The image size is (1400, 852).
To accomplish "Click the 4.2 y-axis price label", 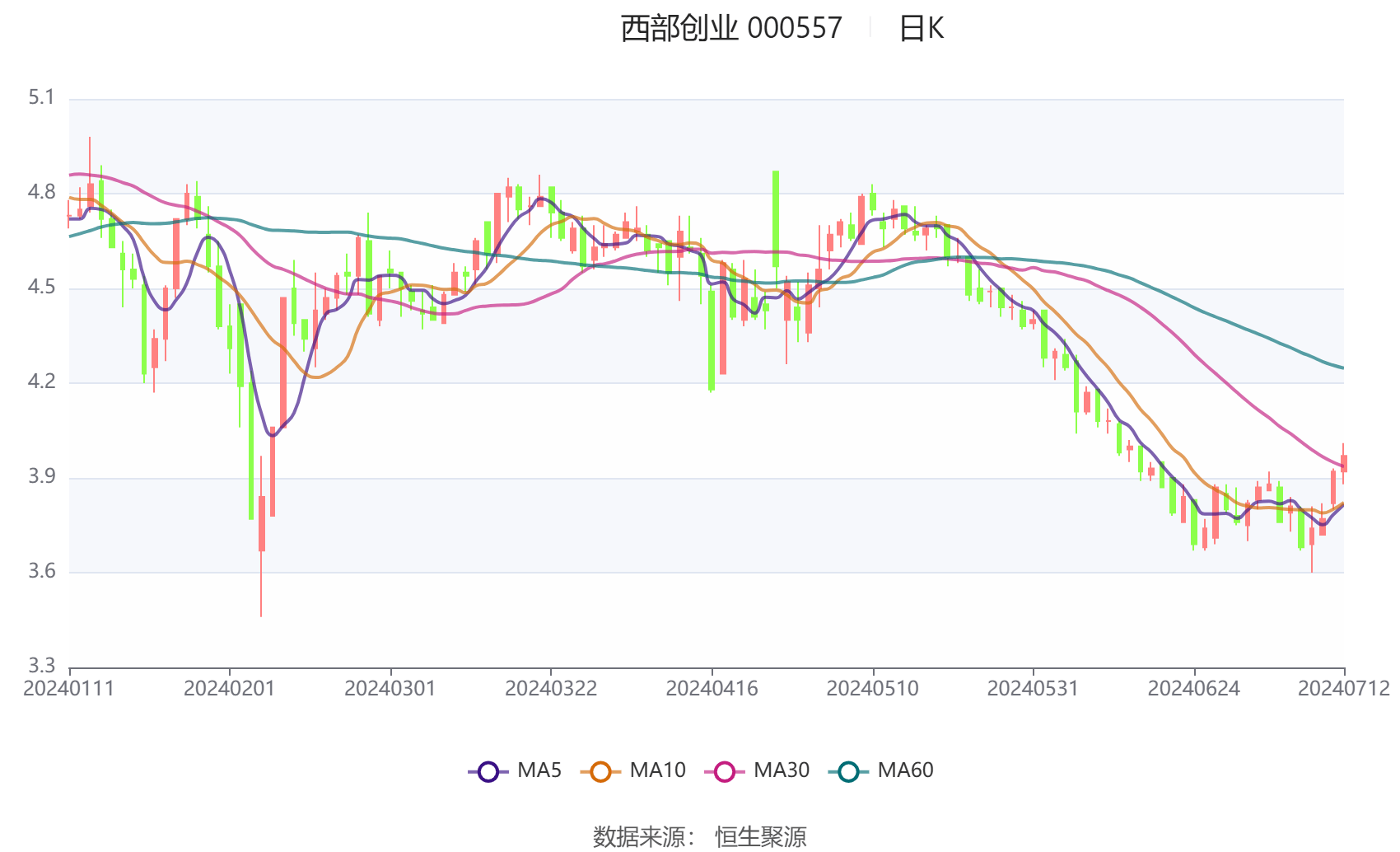I will click(41, 382).
